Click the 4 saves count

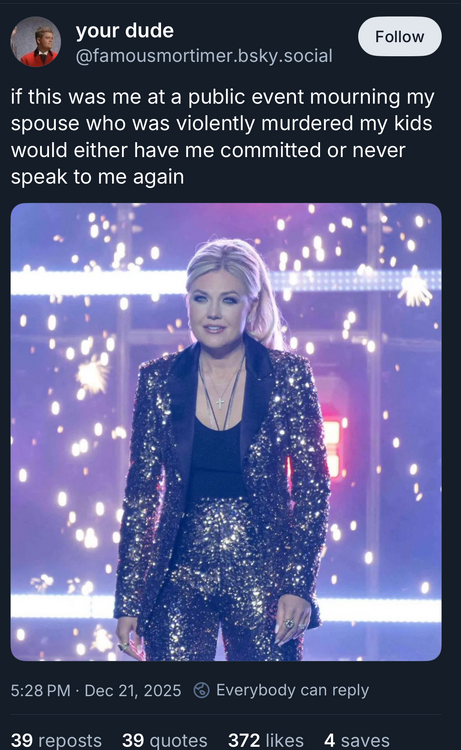pos(357,740)
